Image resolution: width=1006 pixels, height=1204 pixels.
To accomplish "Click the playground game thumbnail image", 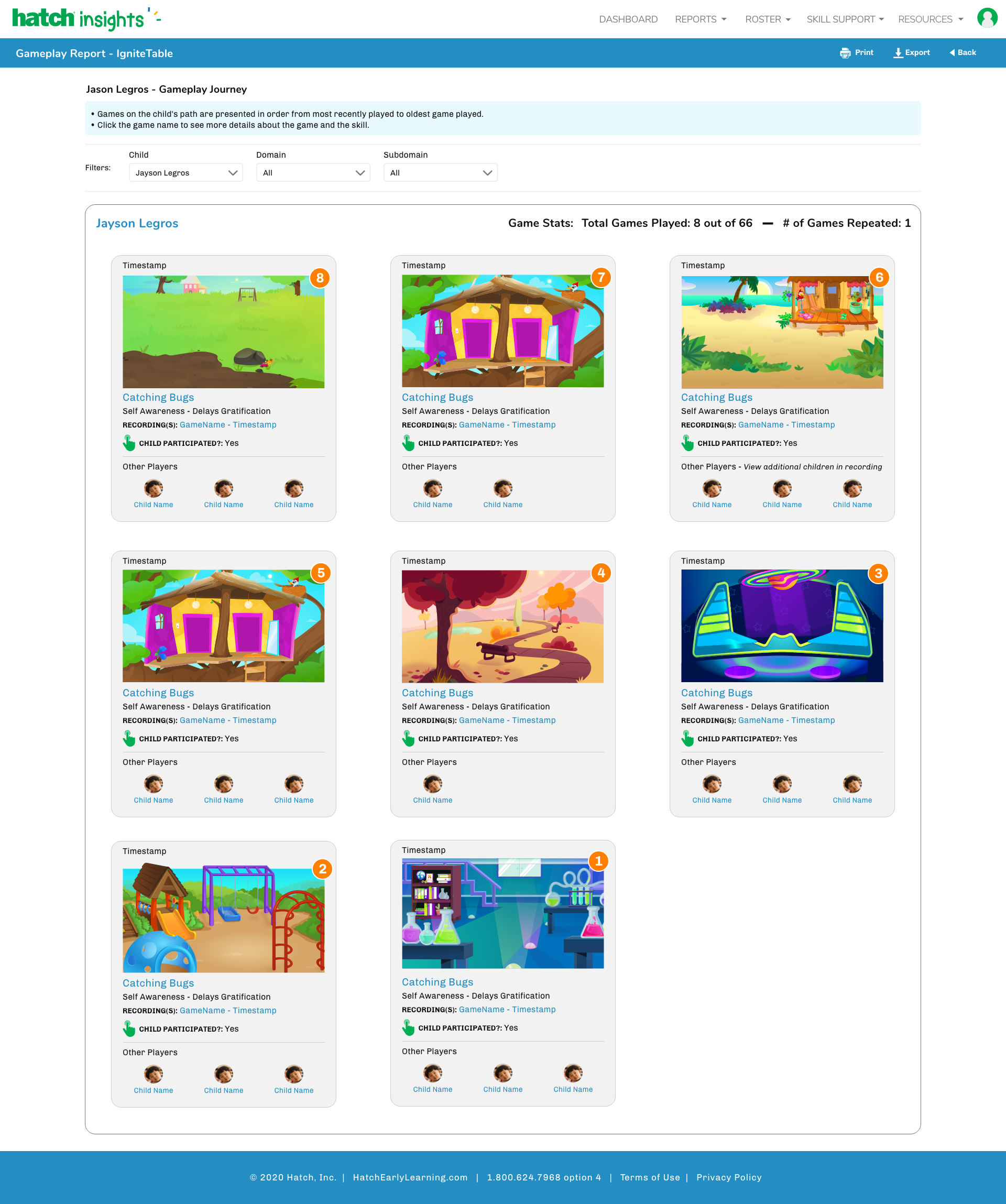I will [x=224, y=920].
